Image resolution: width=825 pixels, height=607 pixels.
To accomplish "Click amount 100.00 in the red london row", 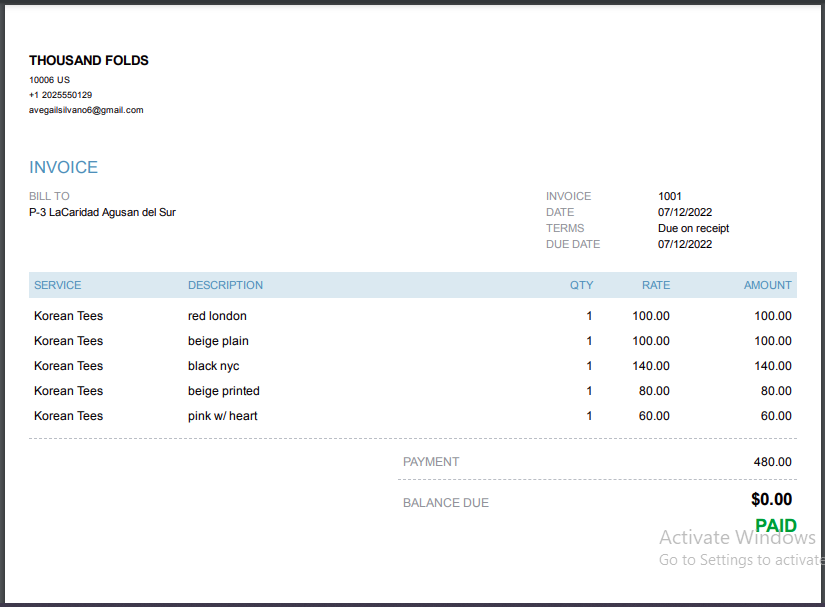I will [773, 316].
